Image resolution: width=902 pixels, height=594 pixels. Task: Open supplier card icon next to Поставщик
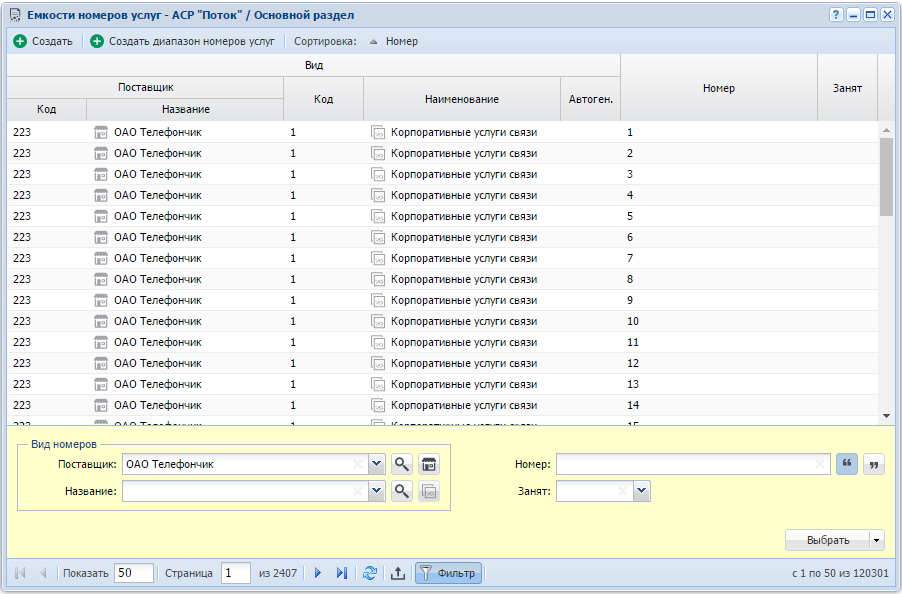pos(429,464)
